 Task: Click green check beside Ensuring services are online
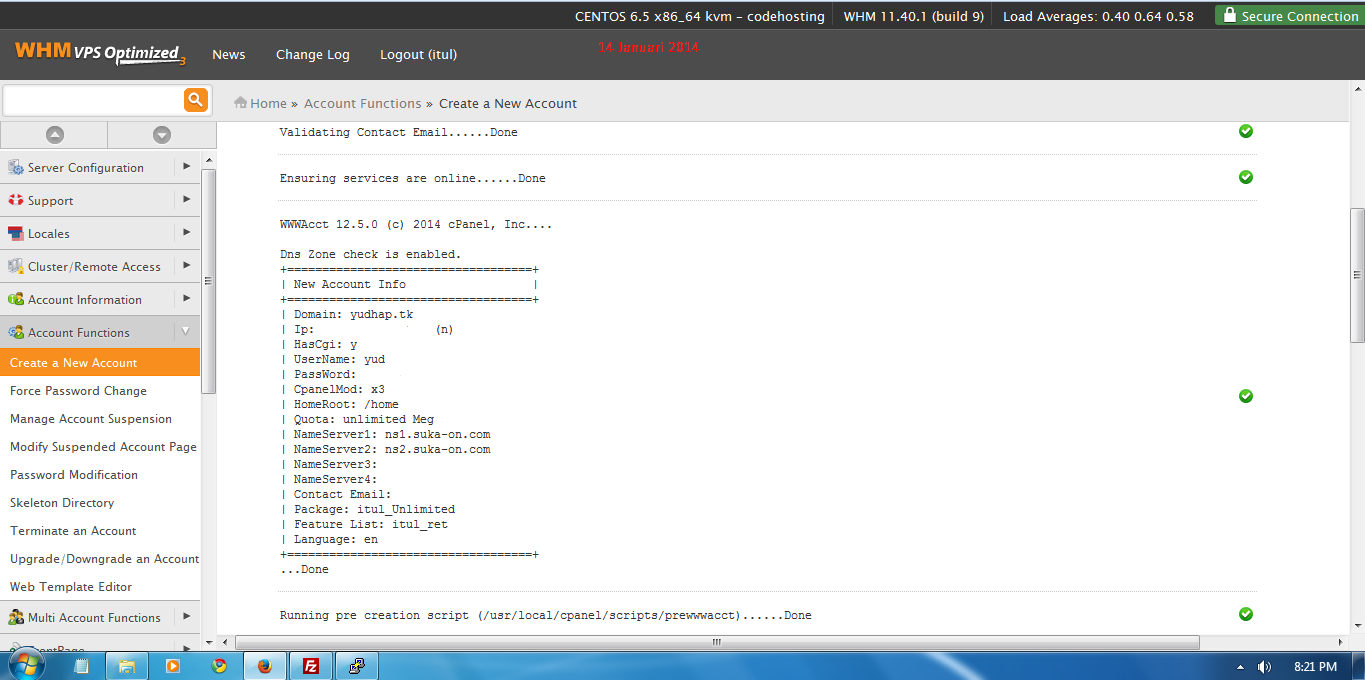point(1246,177)
